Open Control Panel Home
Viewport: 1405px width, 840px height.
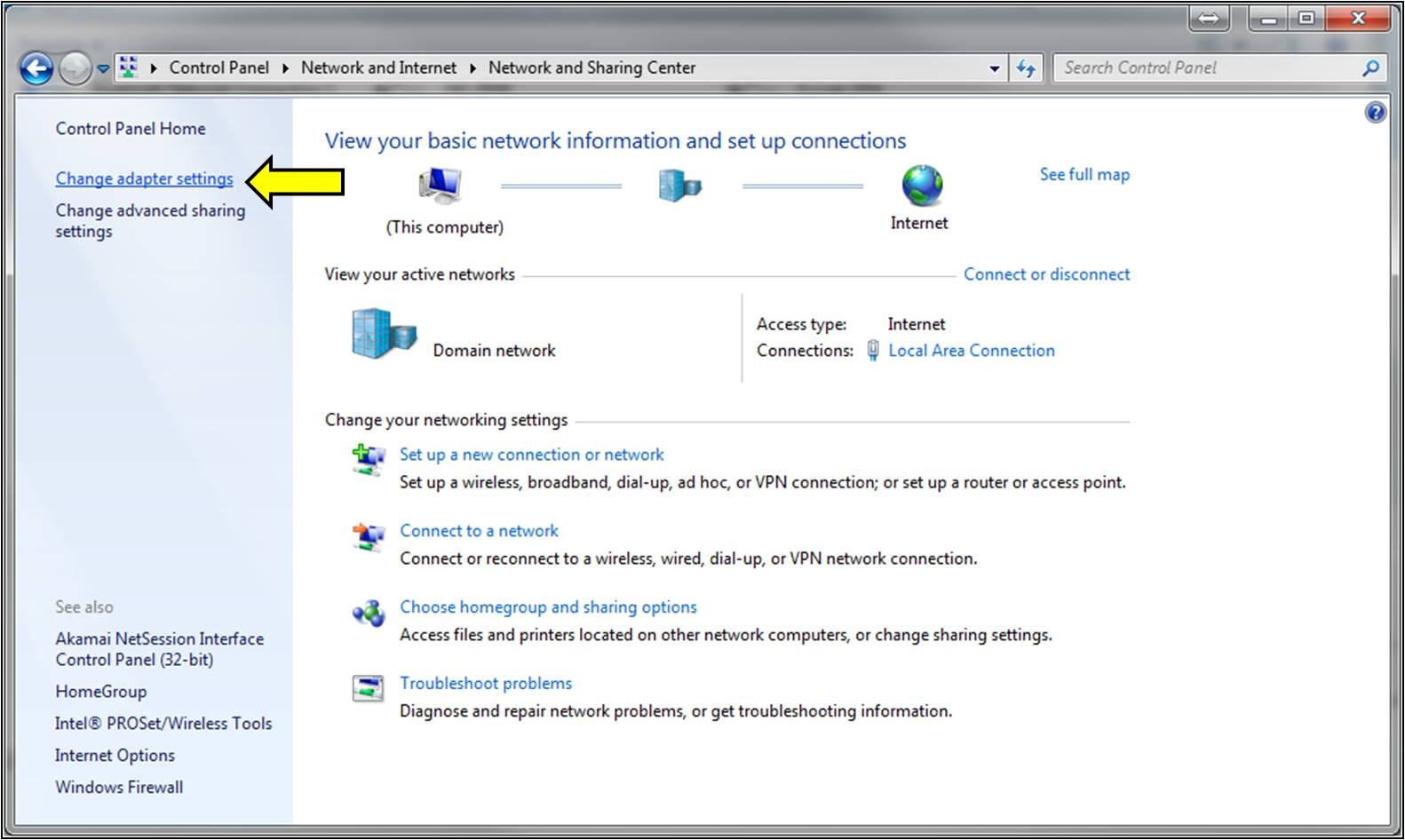point(131,129)
